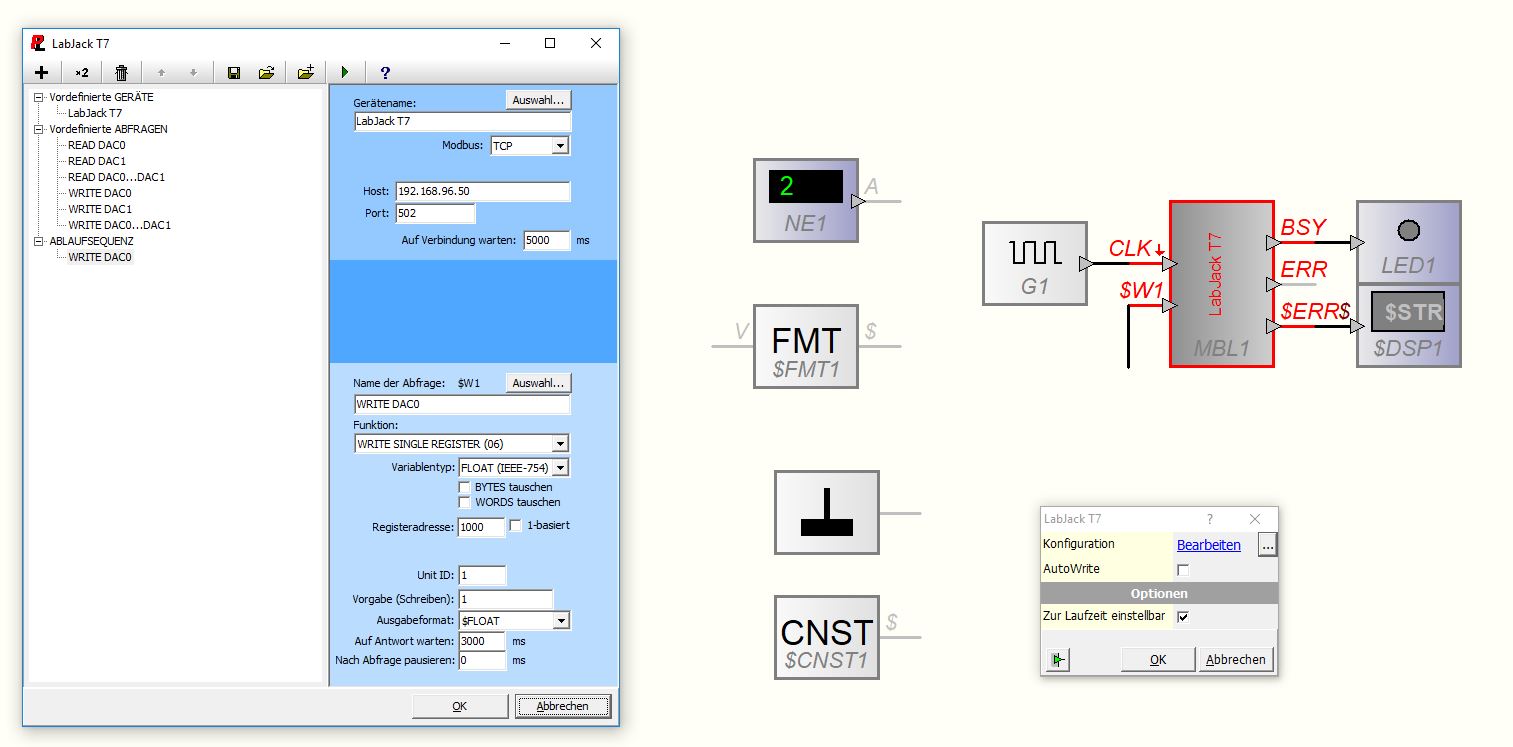Click the move-down arrow toolbar icon

pos(193,73)
